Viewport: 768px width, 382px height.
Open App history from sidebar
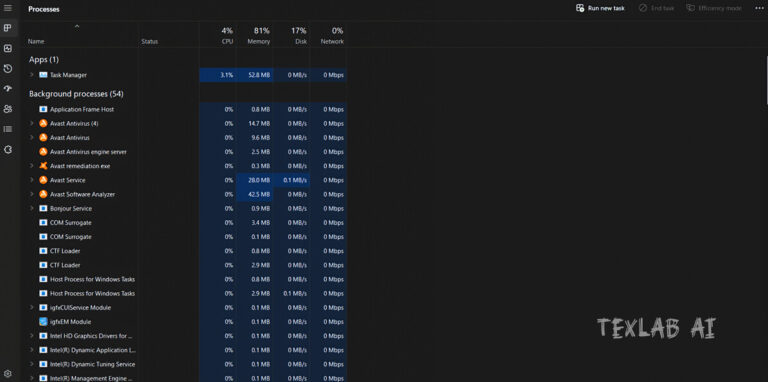click(7, 69)
